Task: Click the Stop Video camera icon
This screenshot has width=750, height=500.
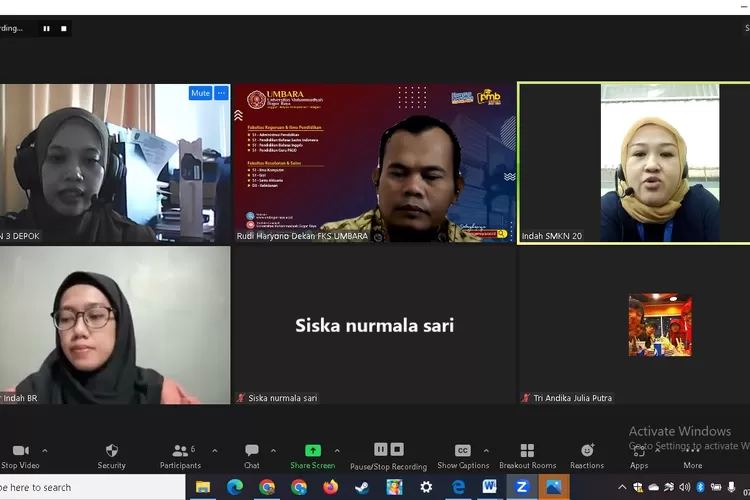Action: tap(21, 450)
